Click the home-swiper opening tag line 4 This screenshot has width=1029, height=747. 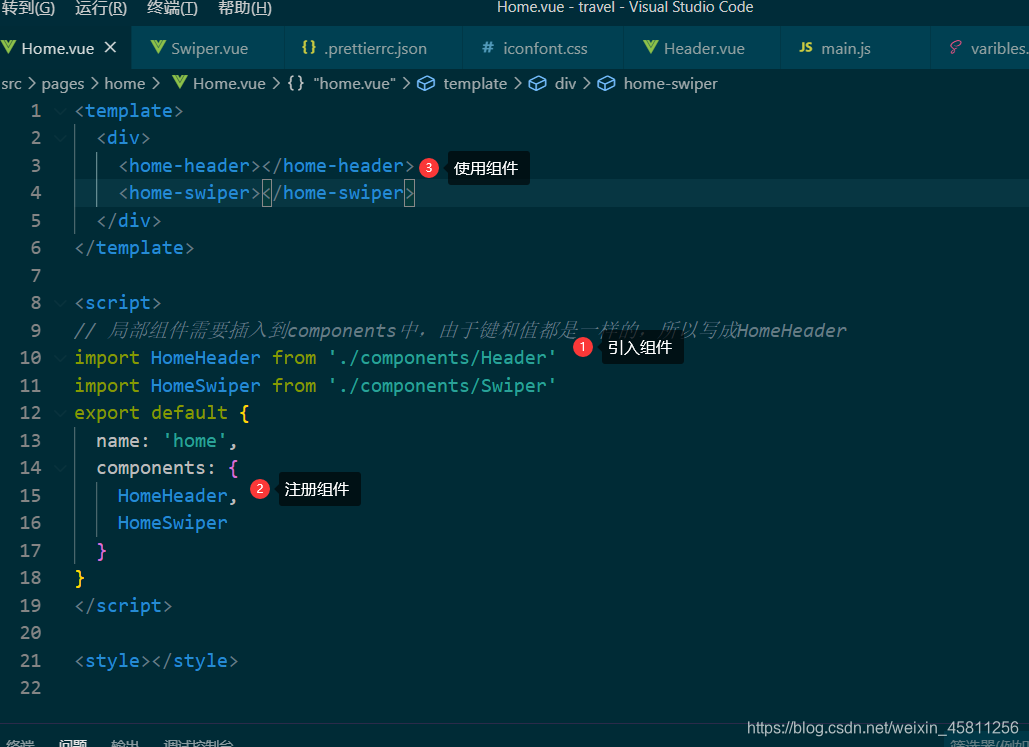click(x=189, y=193)
